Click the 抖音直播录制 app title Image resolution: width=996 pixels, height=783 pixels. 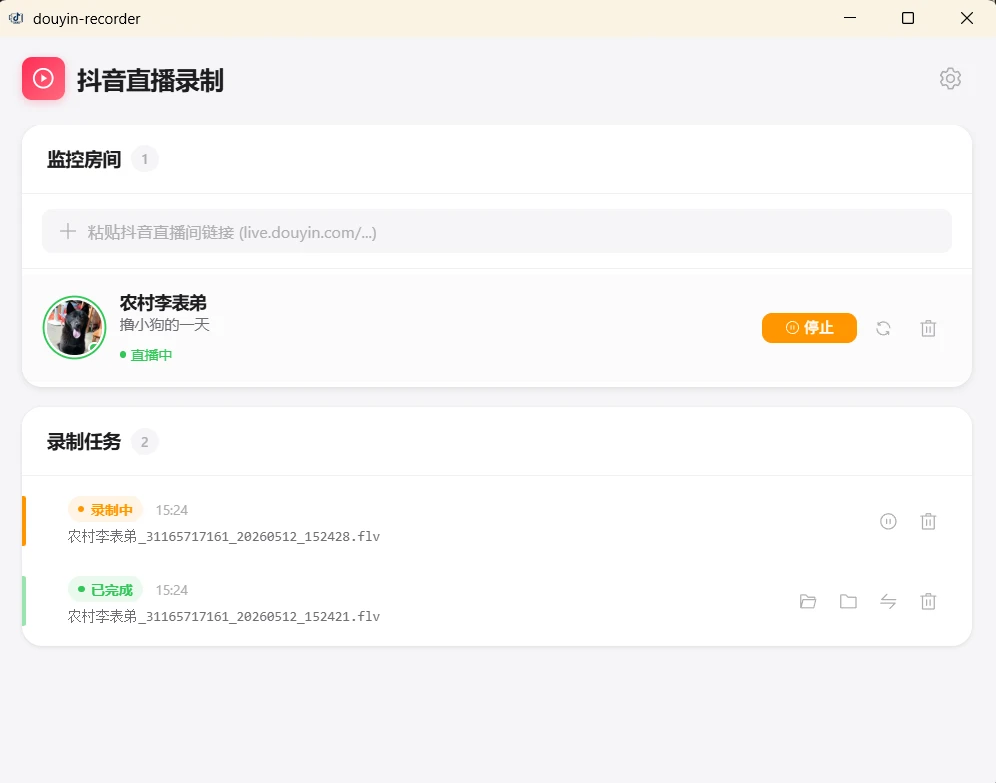(x=151, y=81)
